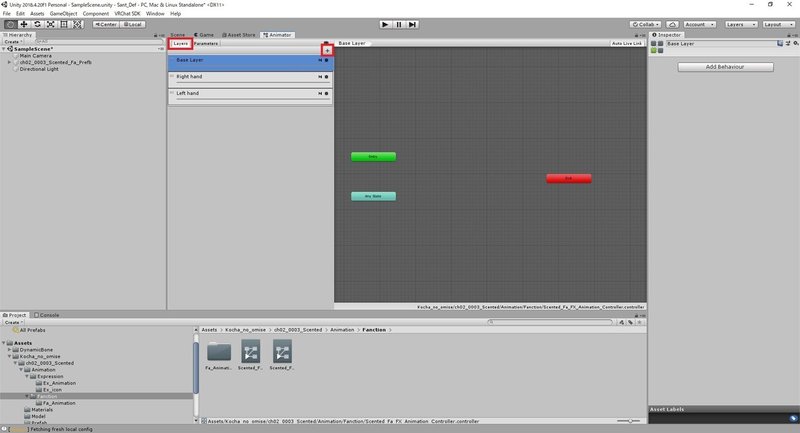Click the red Exit state node

tap(569, 179)
